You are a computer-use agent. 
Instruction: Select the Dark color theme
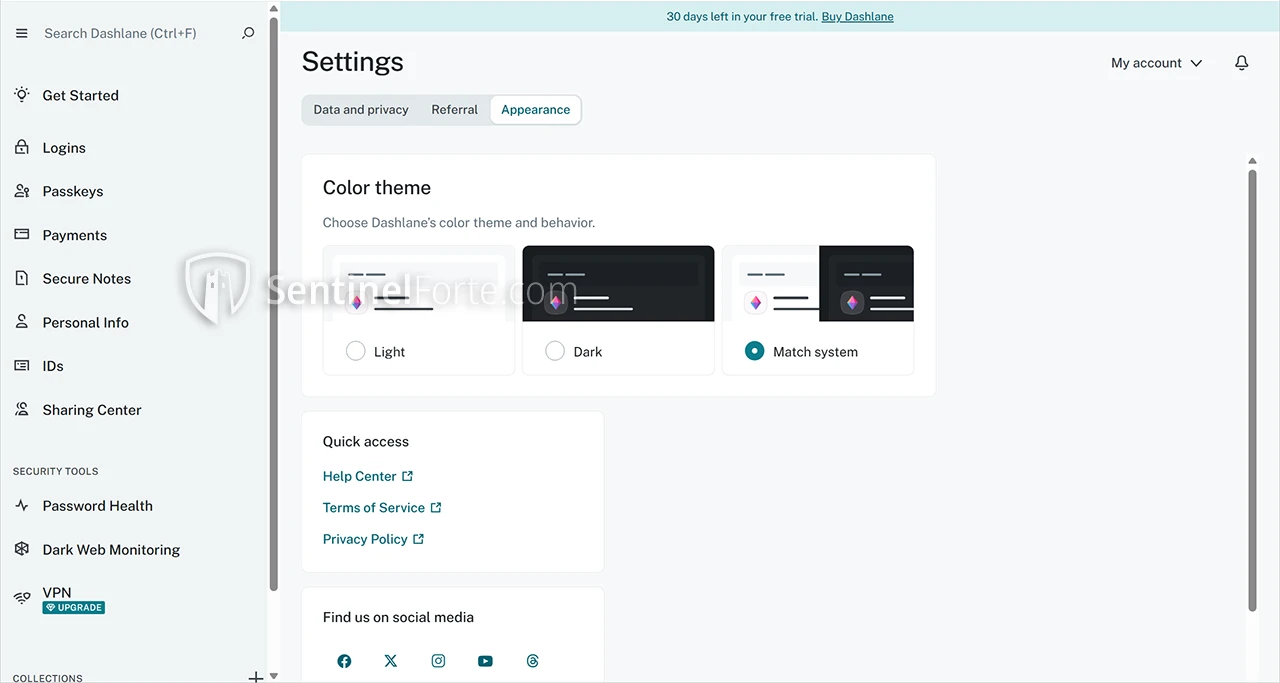[555, 351]
